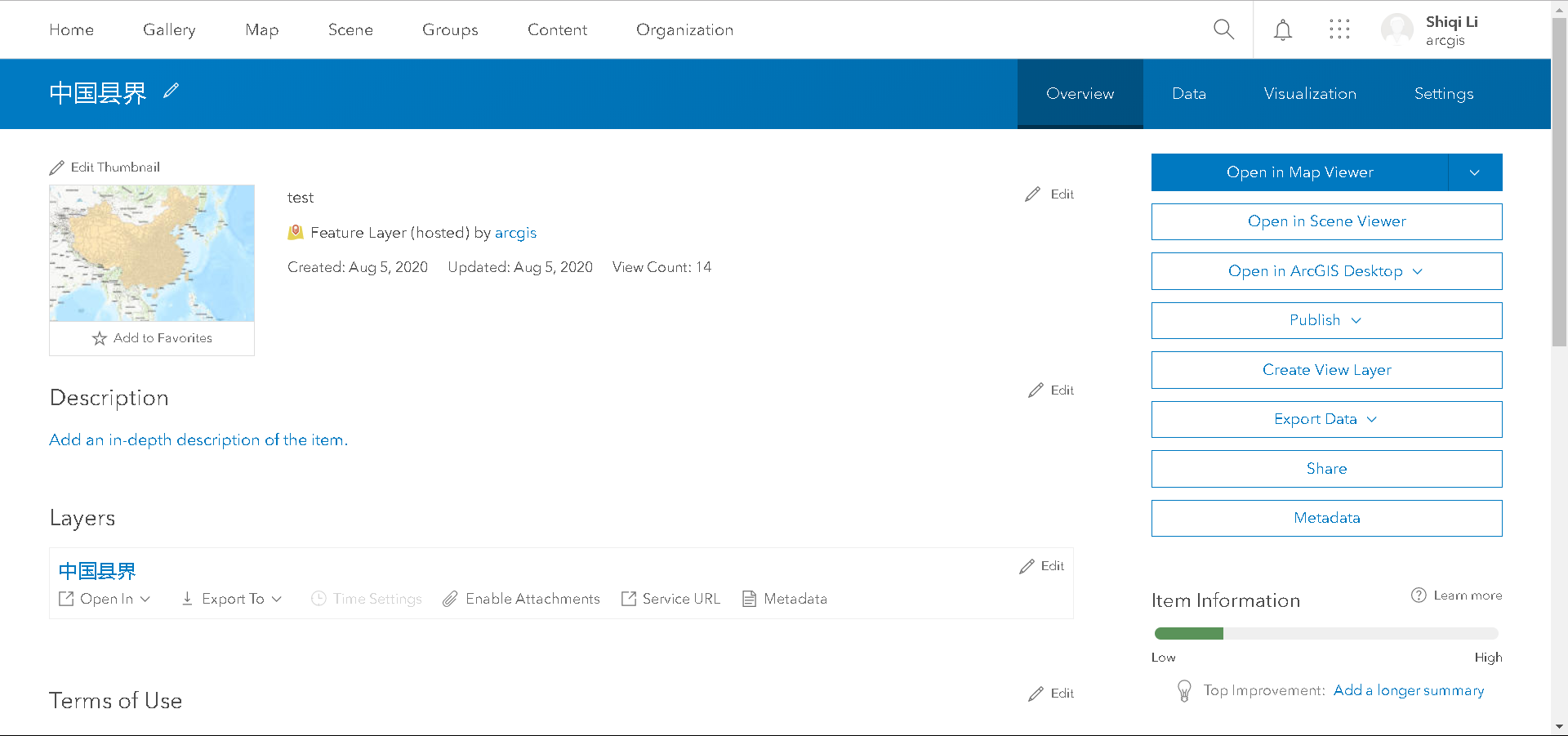Viewport: 1568px width, 736px height.
Task: Click the Learn more link text
Action: [1468, 595]
